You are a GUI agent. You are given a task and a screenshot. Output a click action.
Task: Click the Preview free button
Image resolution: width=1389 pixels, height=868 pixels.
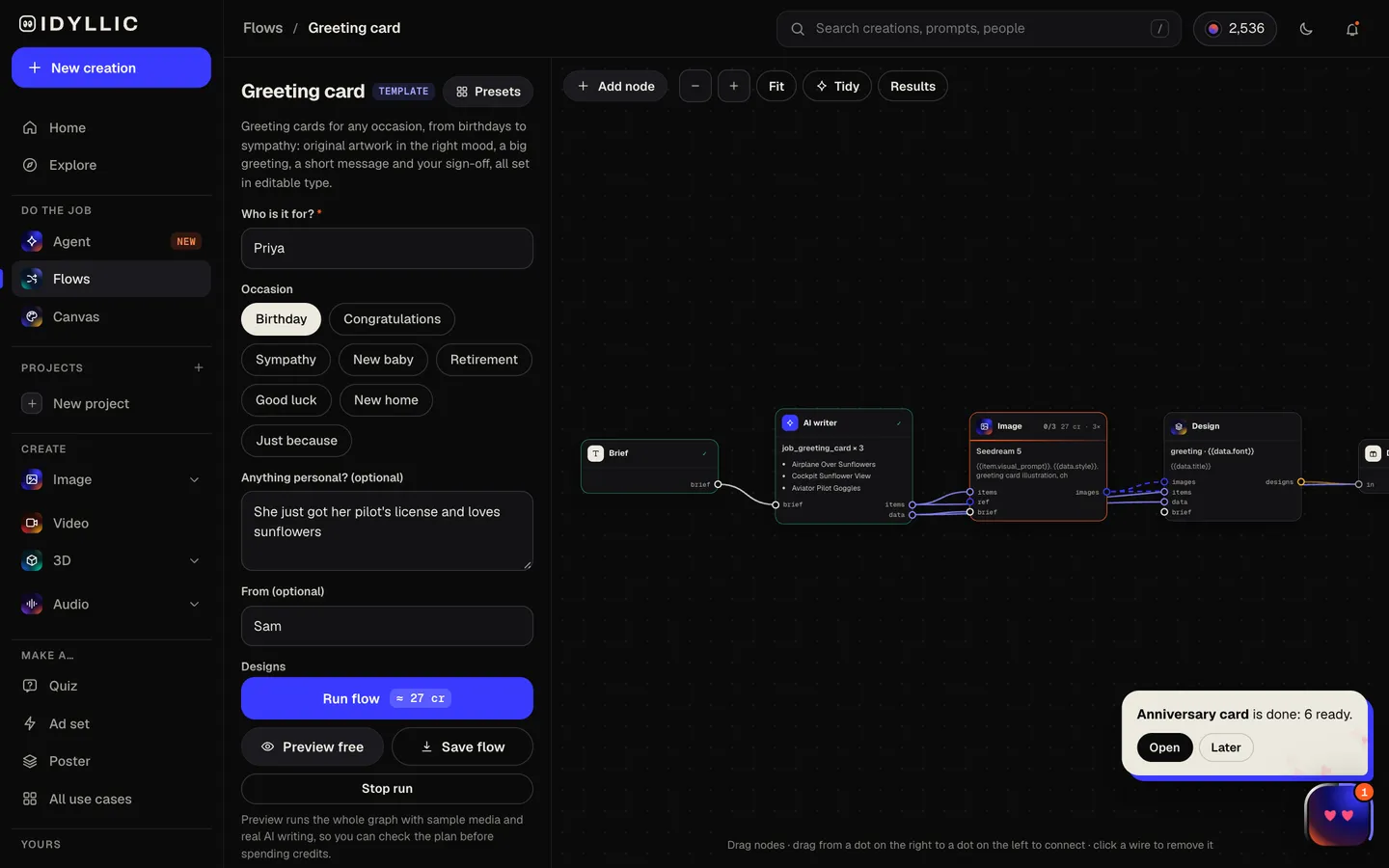312,746
